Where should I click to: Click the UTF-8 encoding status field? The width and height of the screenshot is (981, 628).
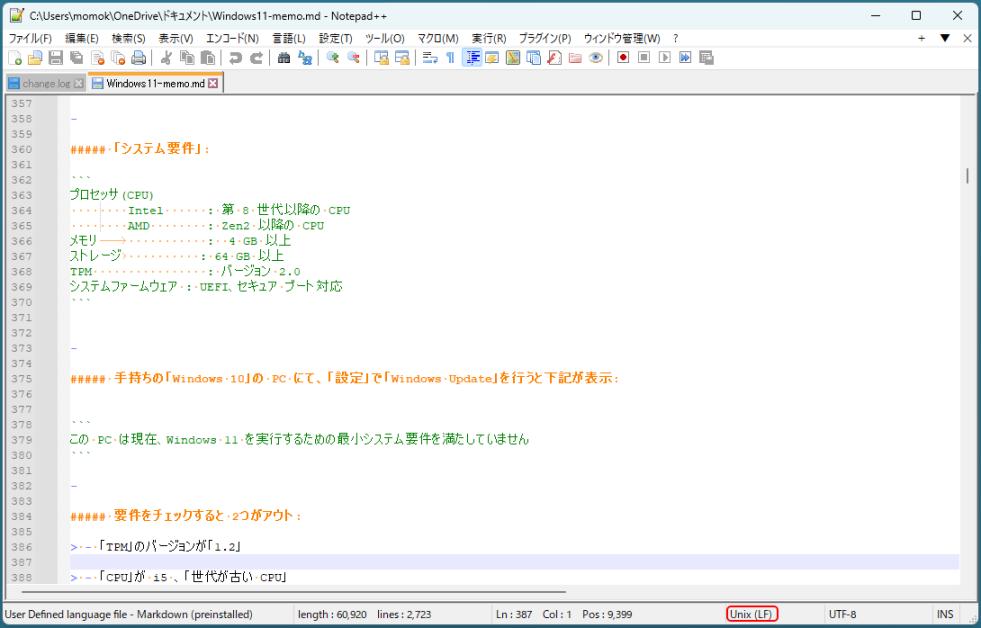coord(842,614)
